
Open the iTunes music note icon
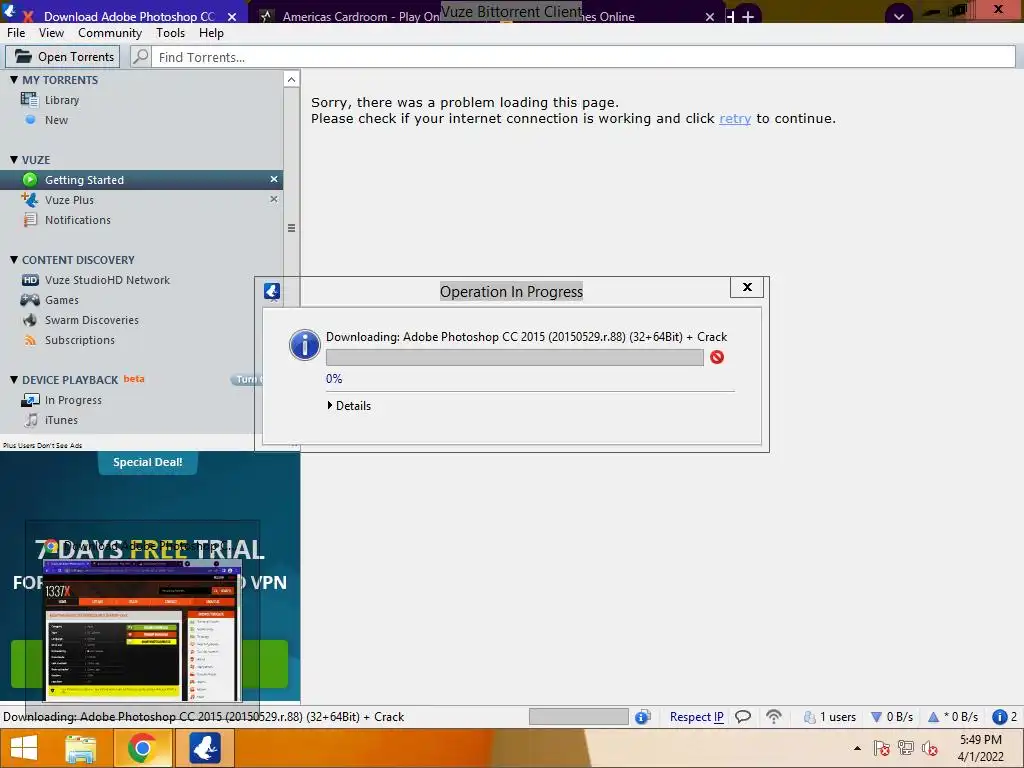coord(31,420)
